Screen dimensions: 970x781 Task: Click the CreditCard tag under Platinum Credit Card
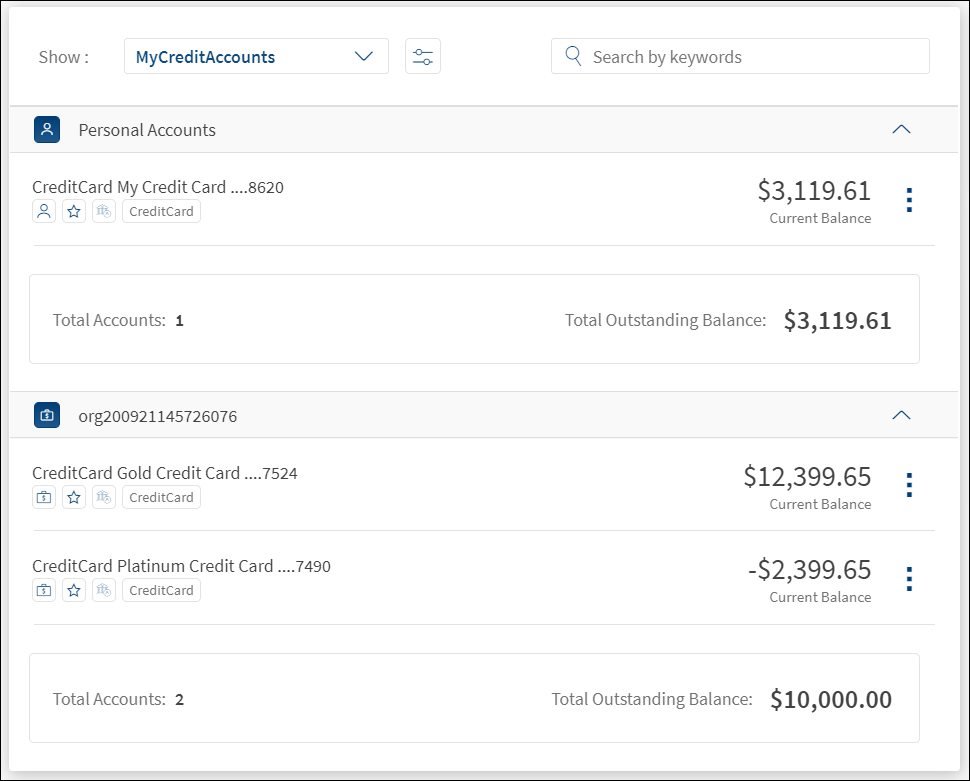pos(161,590)
